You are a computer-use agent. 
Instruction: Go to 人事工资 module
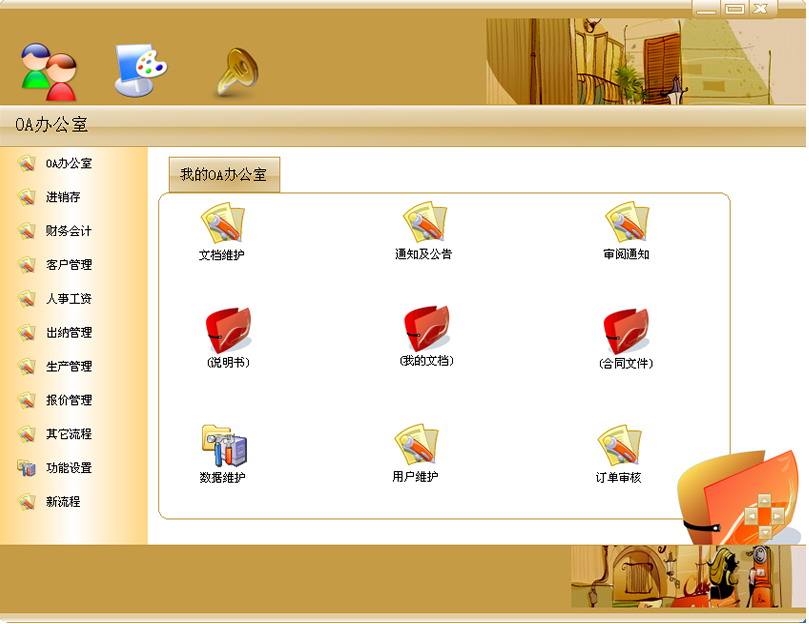pos(69,299)
